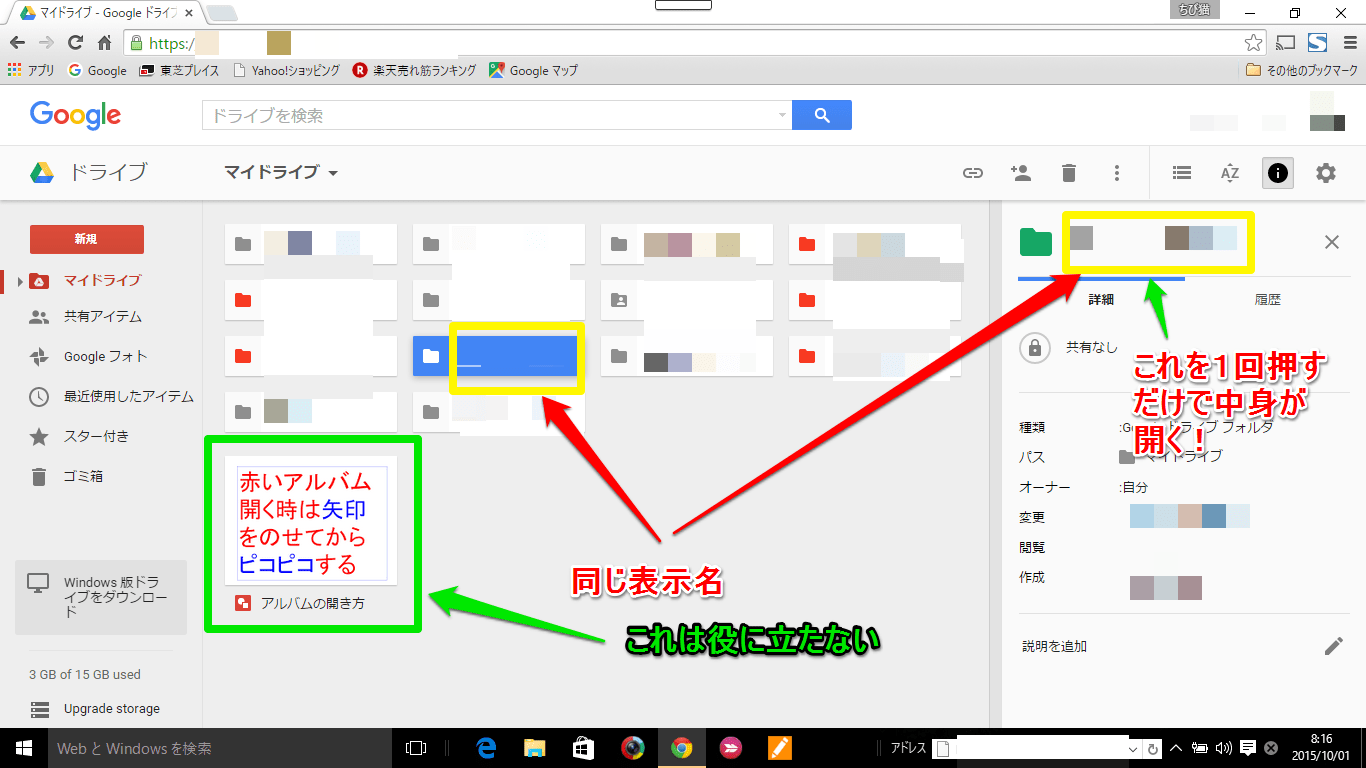Select the 詳細 tab
The image size is (1366, 768).
coord(1101,299)
